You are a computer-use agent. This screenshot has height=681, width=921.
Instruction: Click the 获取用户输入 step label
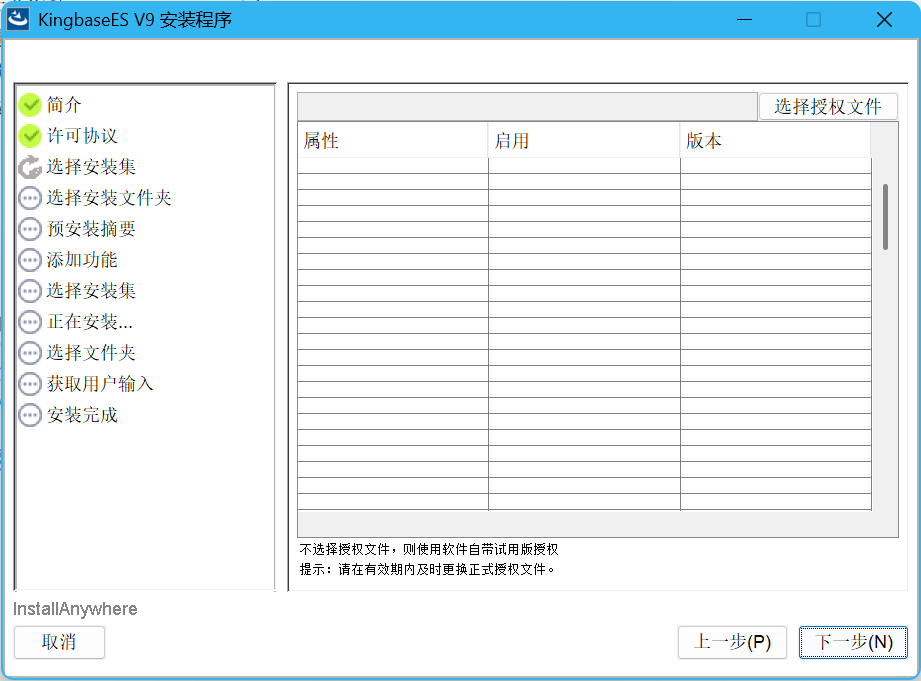[100, 384]
